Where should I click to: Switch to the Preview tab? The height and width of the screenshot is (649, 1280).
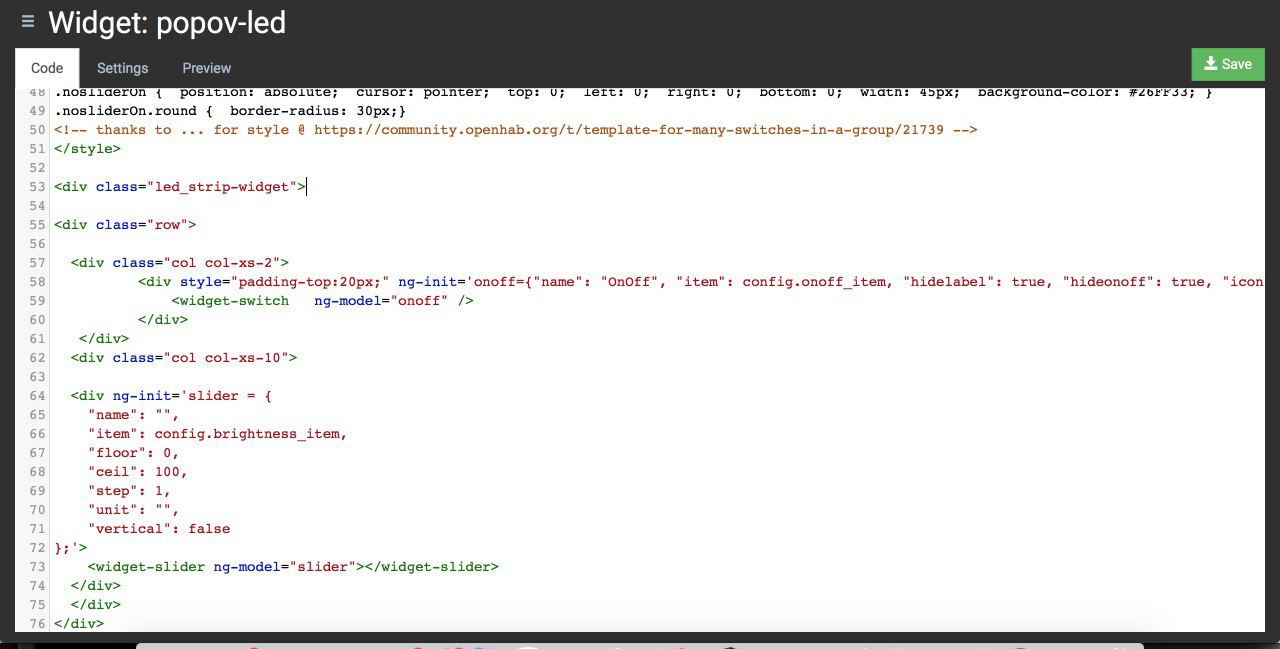click(x=206, y=68)
